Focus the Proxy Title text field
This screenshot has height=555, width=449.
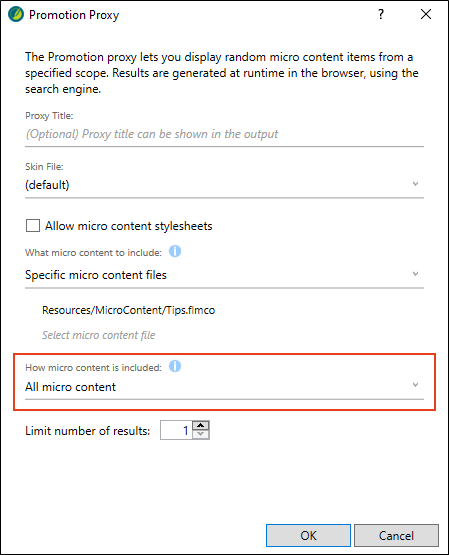pos(224,135)
